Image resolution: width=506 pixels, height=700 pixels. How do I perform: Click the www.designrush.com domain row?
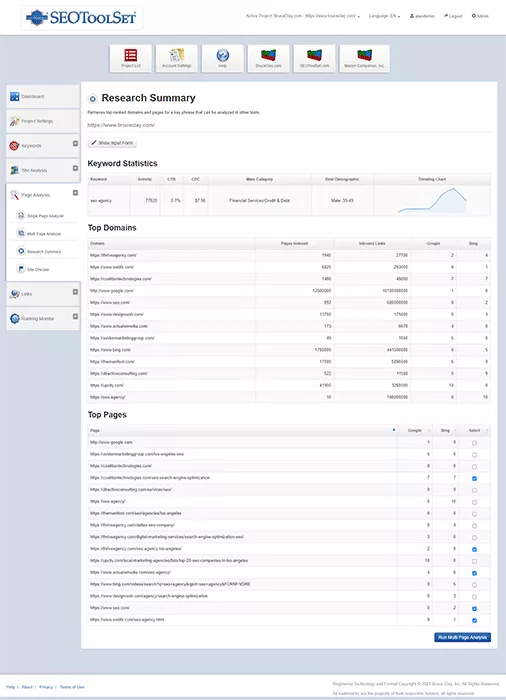click(x=289, y=314)
